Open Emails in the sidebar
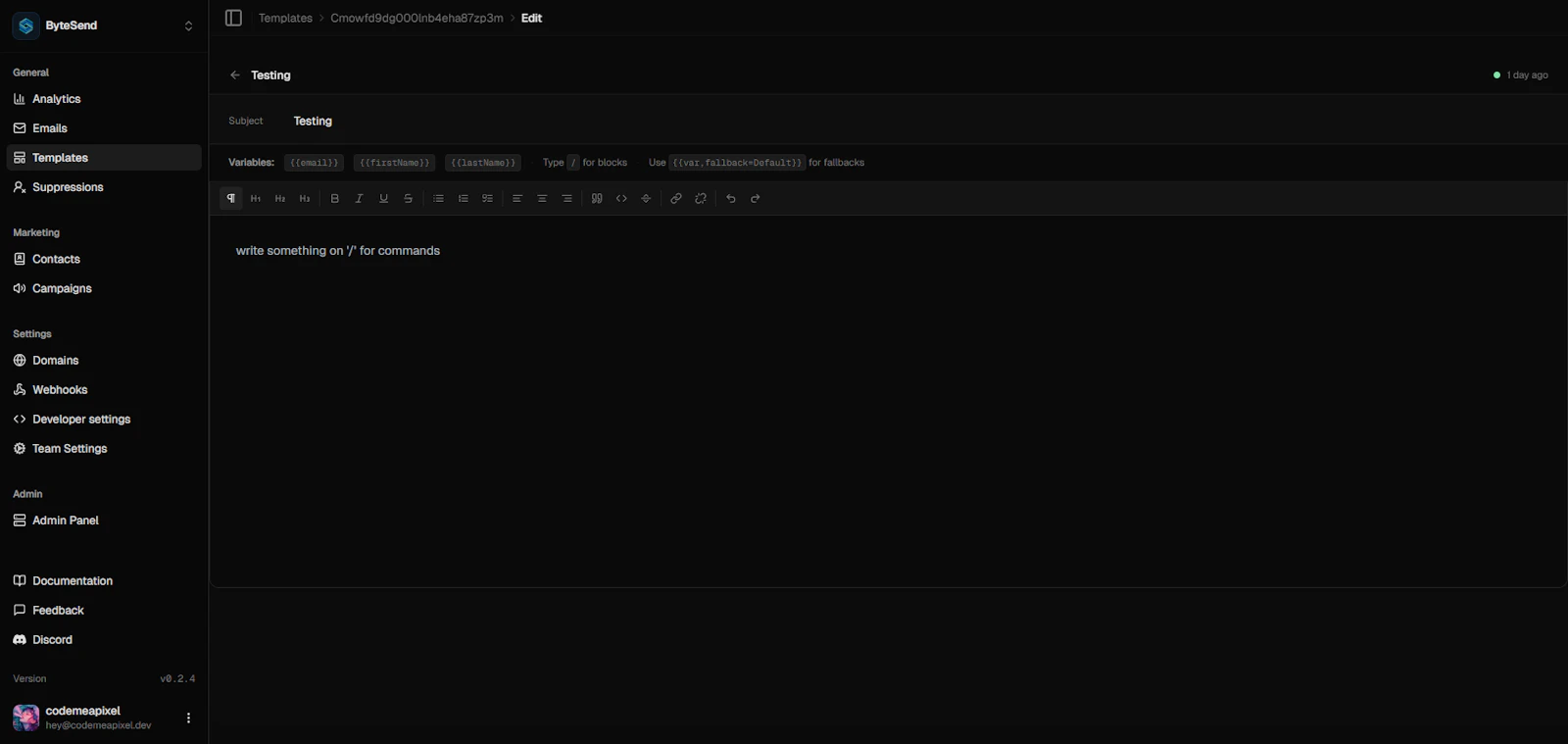 pos(104,128)
